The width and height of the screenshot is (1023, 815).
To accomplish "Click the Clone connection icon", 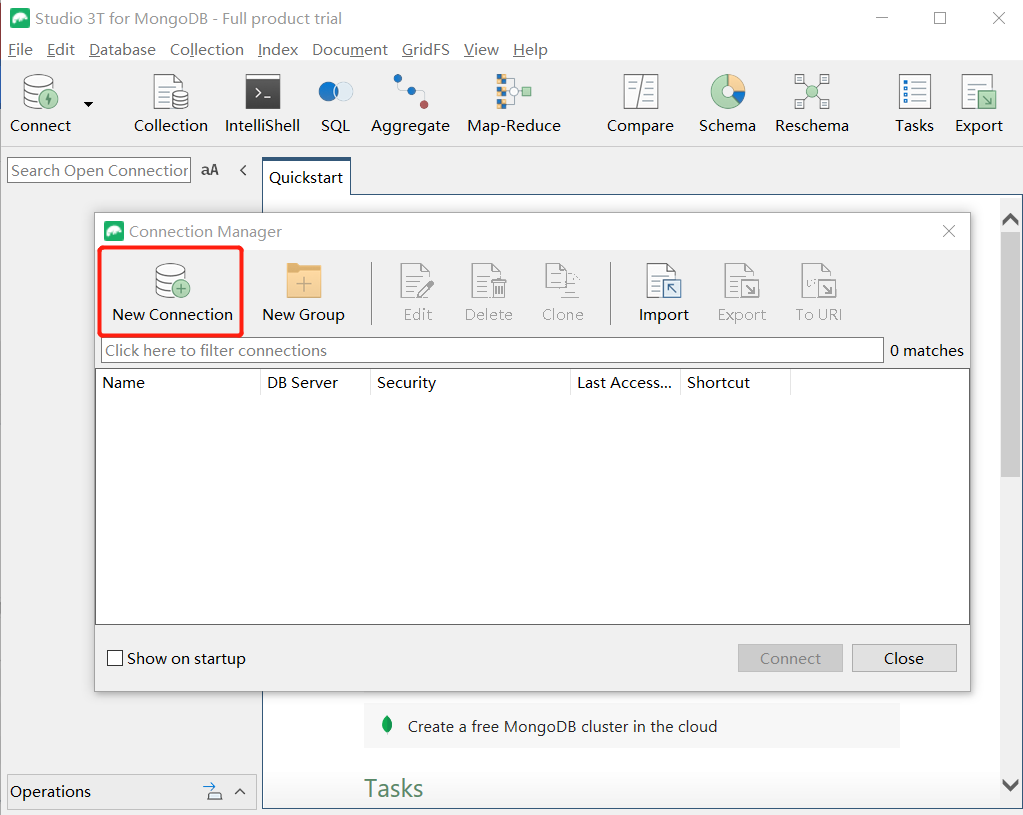I will (562, 292).
